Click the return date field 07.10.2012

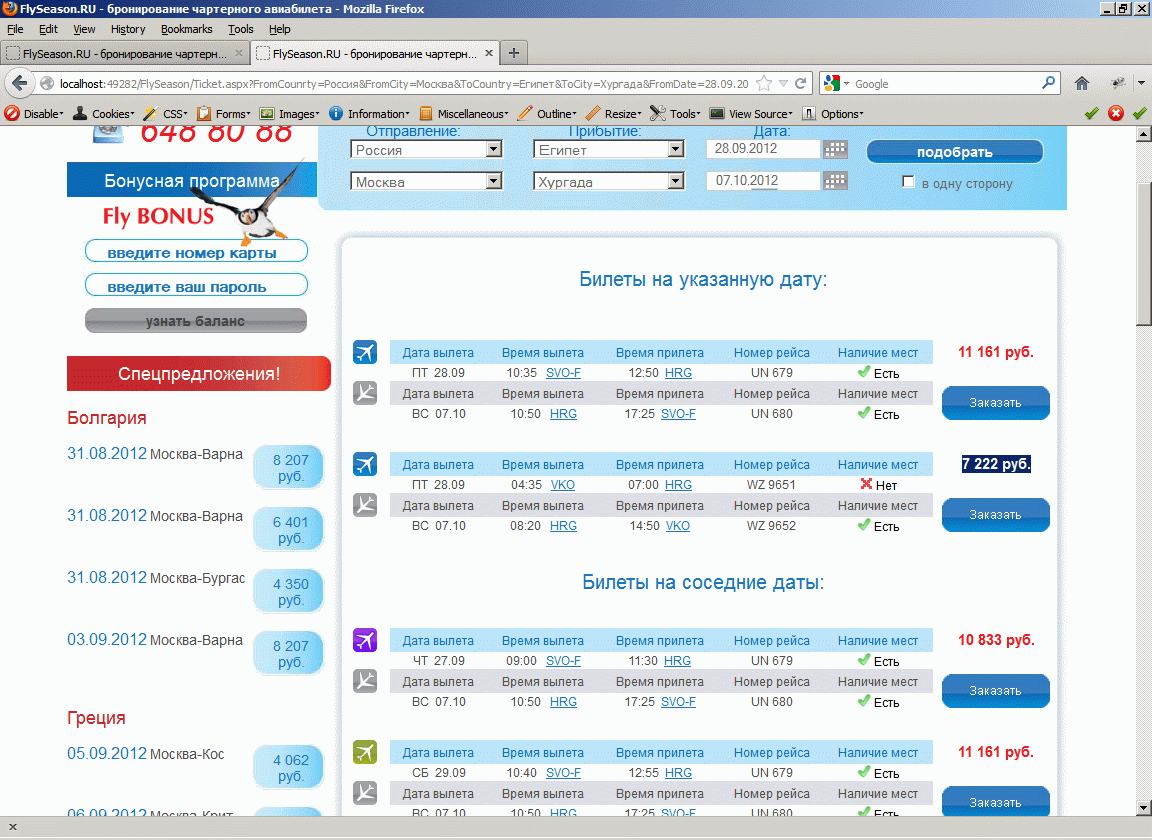[x=763, y=181]
